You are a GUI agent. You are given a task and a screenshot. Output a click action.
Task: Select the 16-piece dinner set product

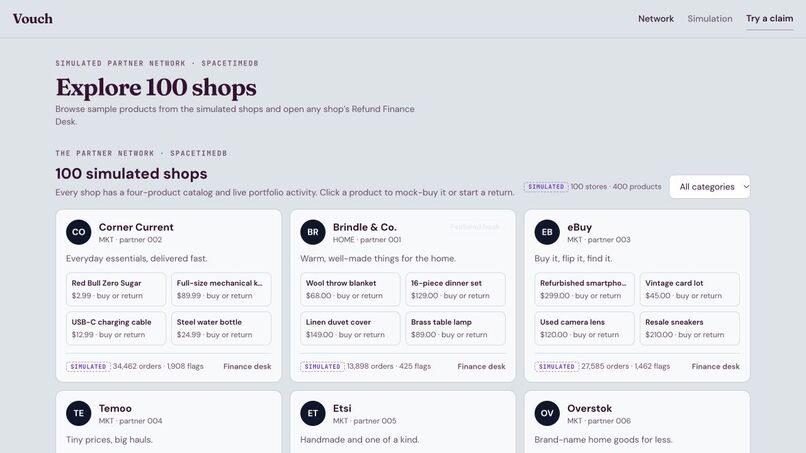(455, 289)
